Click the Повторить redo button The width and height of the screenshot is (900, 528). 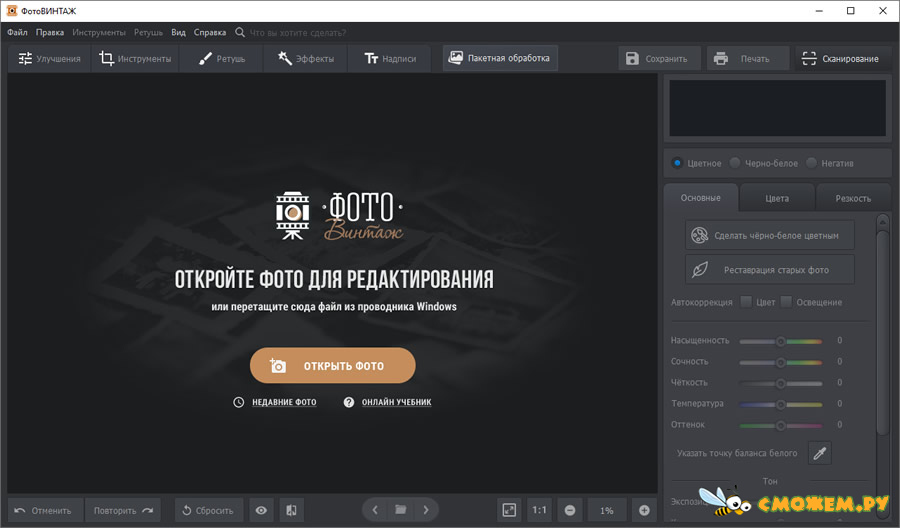coord(123,510)
